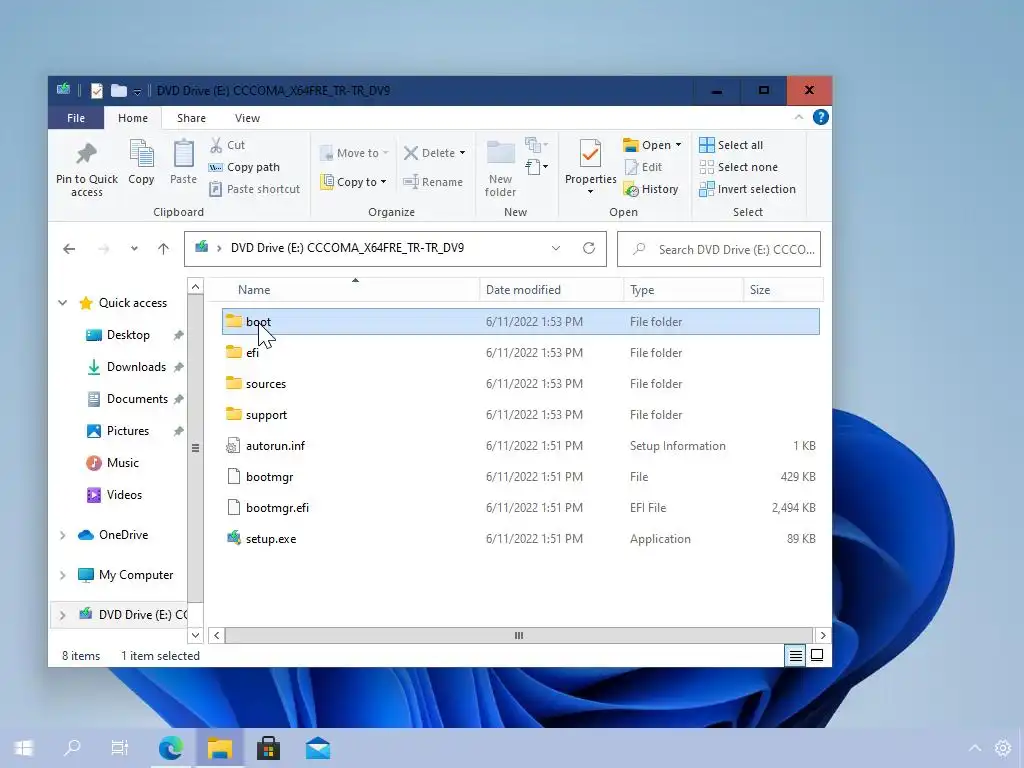
Task: Click the horizontal scrollbar thumb
Action: click(x=519, y=635)
